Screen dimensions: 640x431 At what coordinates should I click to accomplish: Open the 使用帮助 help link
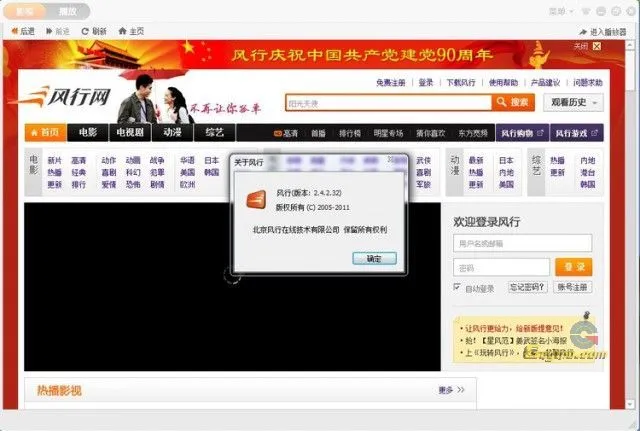click(503, 83)
